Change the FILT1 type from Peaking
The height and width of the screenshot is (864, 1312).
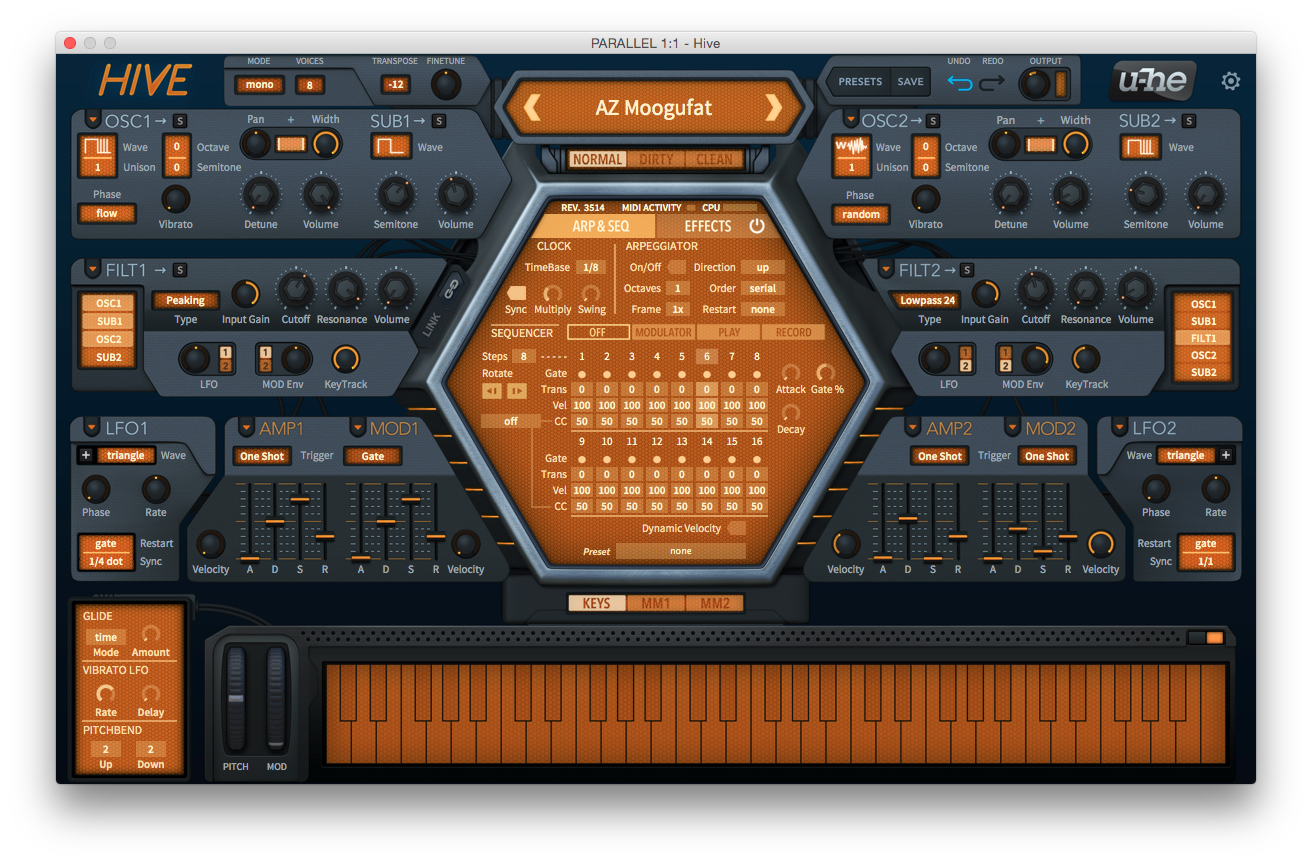186,300
